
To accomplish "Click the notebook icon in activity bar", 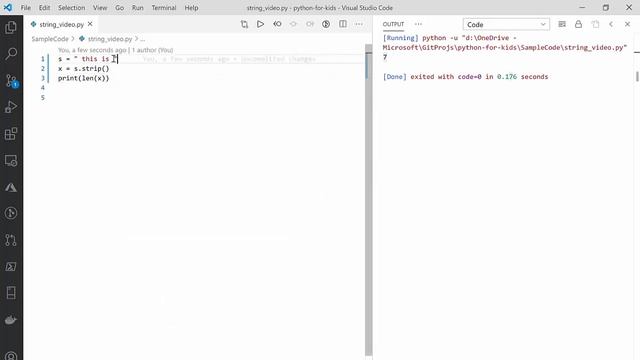I will [11, 293].
